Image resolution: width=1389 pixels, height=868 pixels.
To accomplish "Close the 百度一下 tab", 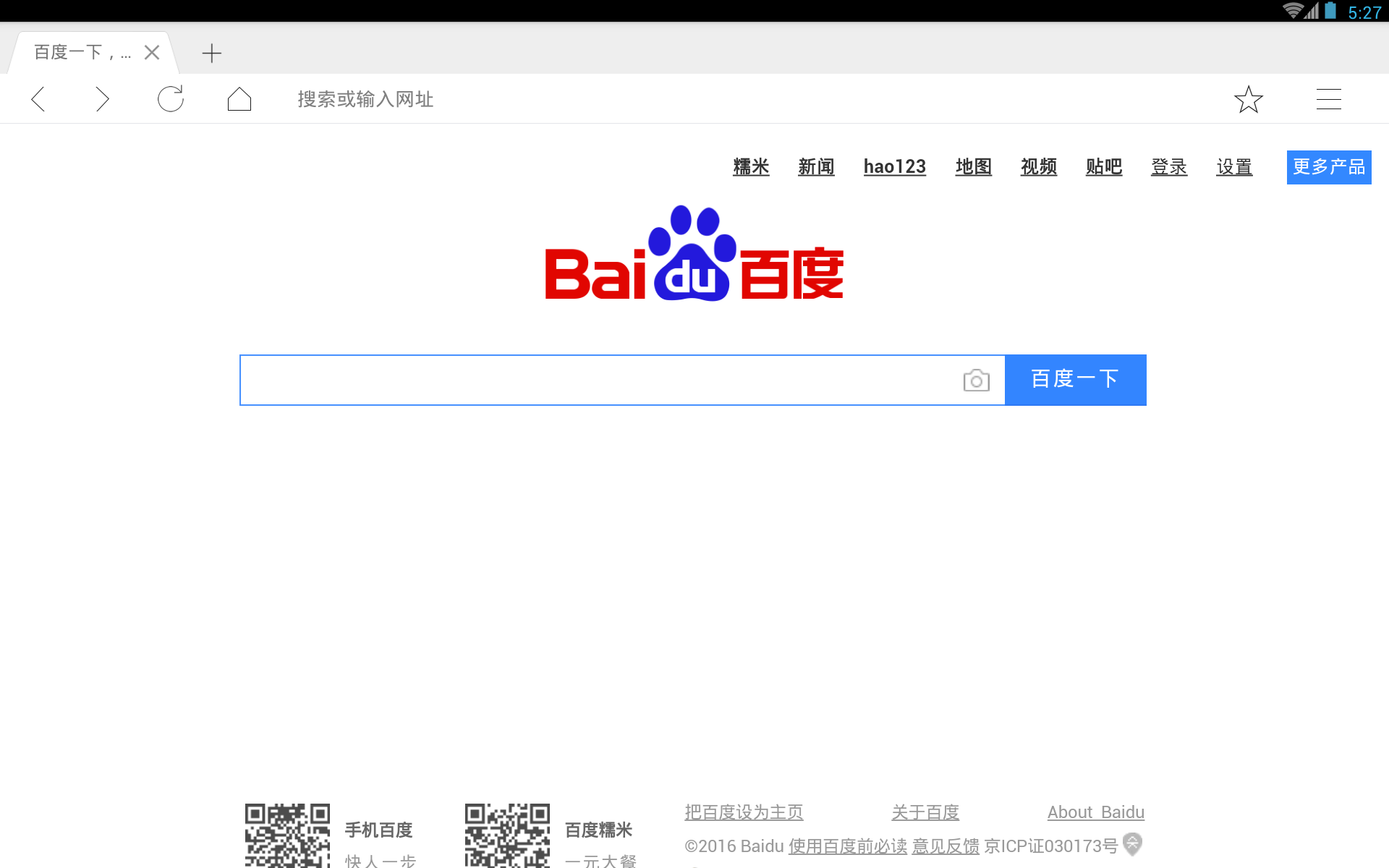I will 152,52.
